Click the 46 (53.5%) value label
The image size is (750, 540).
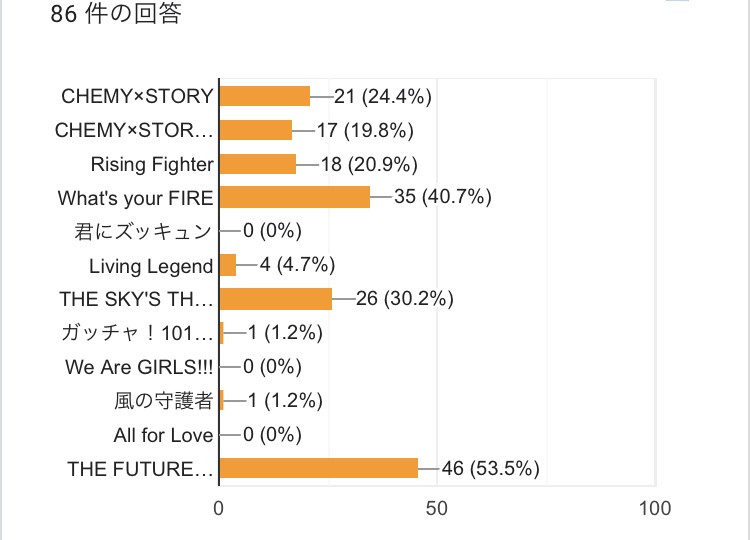click(490, 468)
